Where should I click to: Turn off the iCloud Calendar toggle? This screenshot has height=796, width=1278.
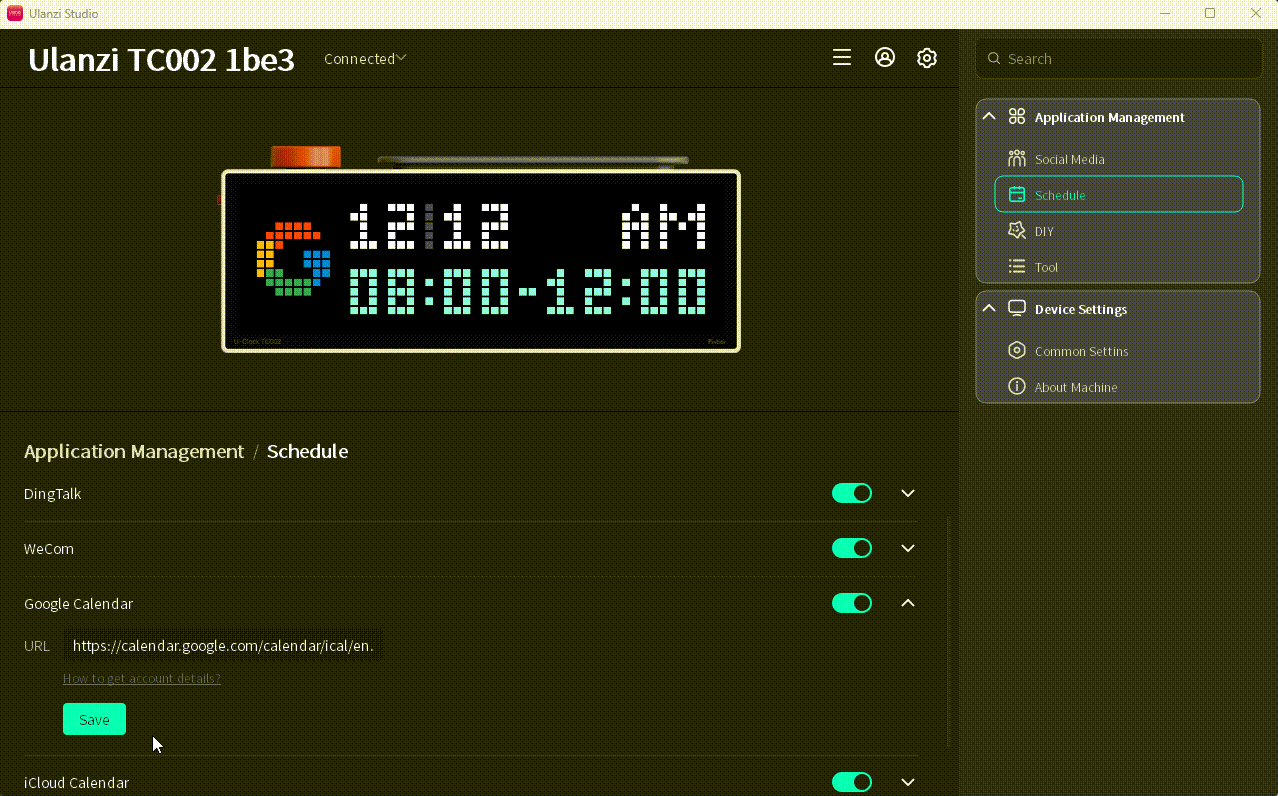click(x=852, y=782)
